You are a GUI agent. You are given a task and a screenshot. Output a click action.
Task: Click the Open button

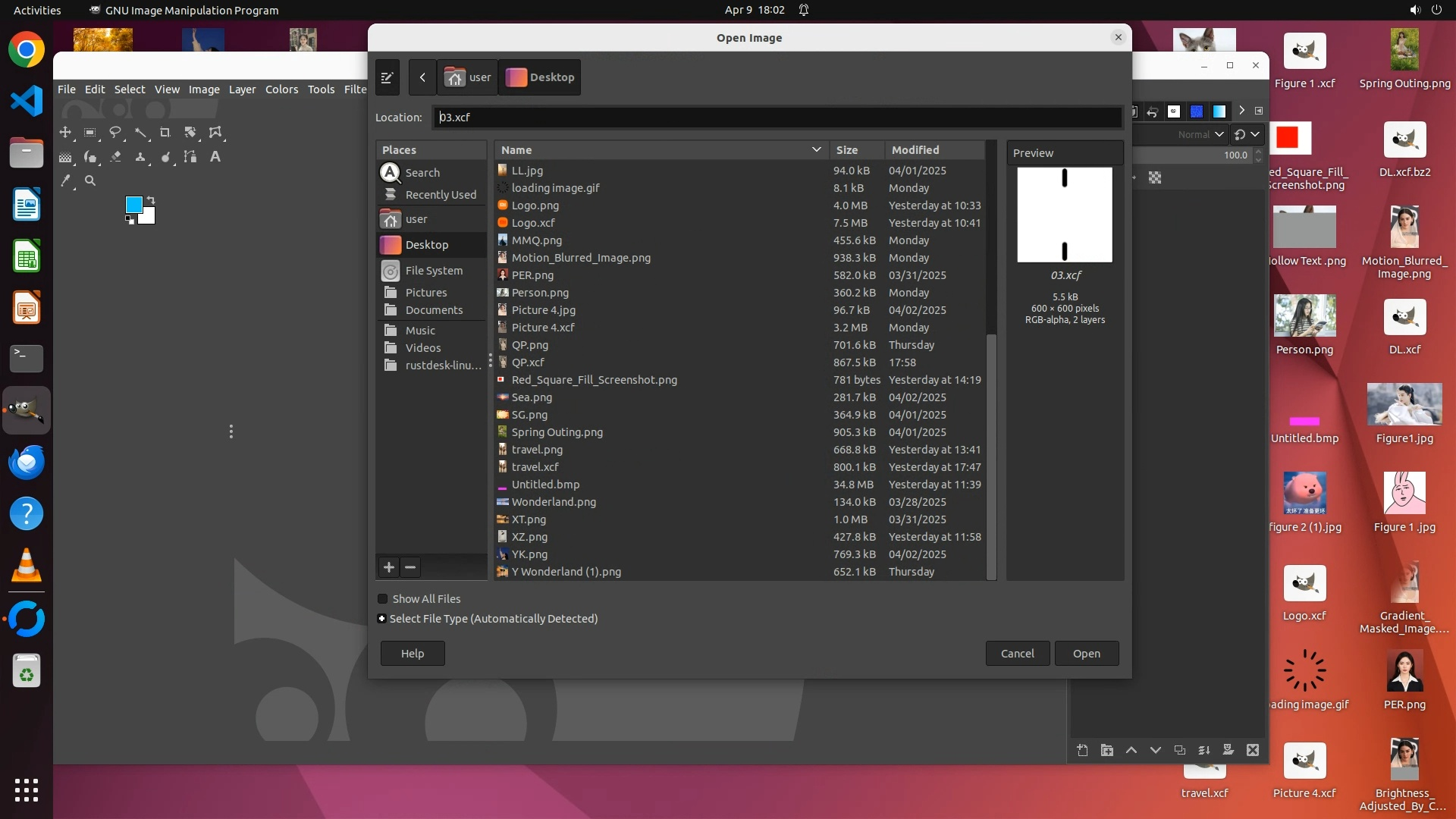[1086, 654]
